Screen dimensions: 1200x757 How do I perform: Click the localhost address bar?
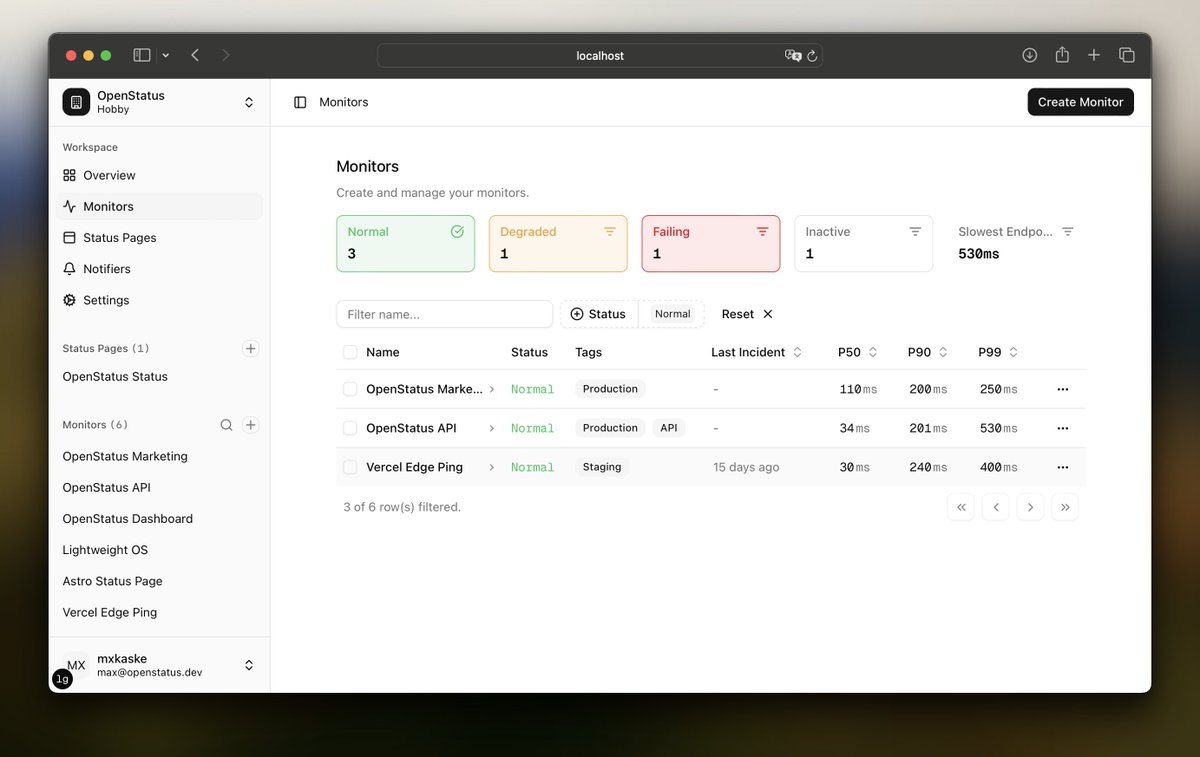[x=600, y=56]
